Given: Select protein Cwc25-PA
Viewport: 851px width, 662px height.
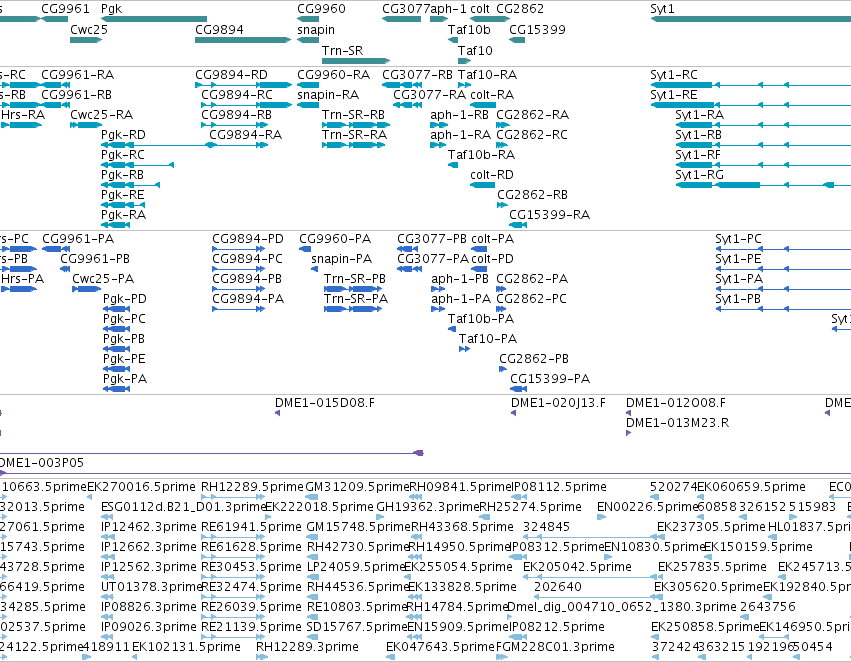Looking at the screenshot, I should tap(103, 279).
